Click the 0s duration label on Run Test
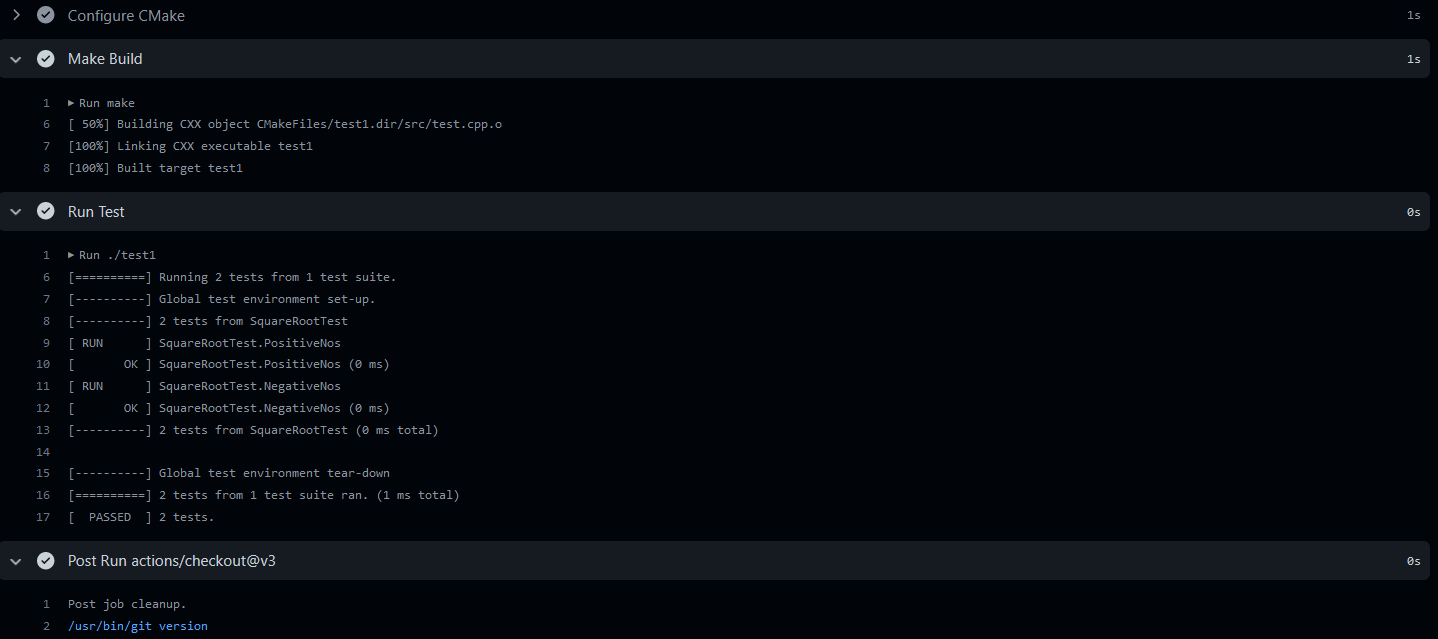The image size is (1438, 639). pyautogui.click(x=1413, y=211)
